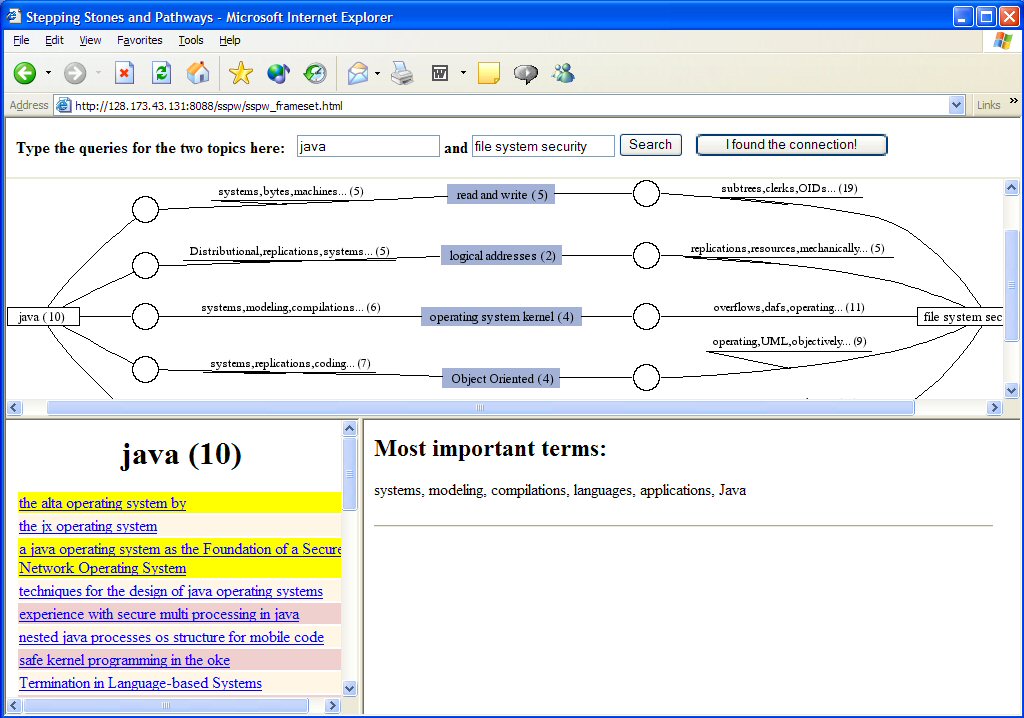This screenshot has width=1024, height=718.
Task: Open the Edit with Word dropdown arrow
Action: (463, 73)
